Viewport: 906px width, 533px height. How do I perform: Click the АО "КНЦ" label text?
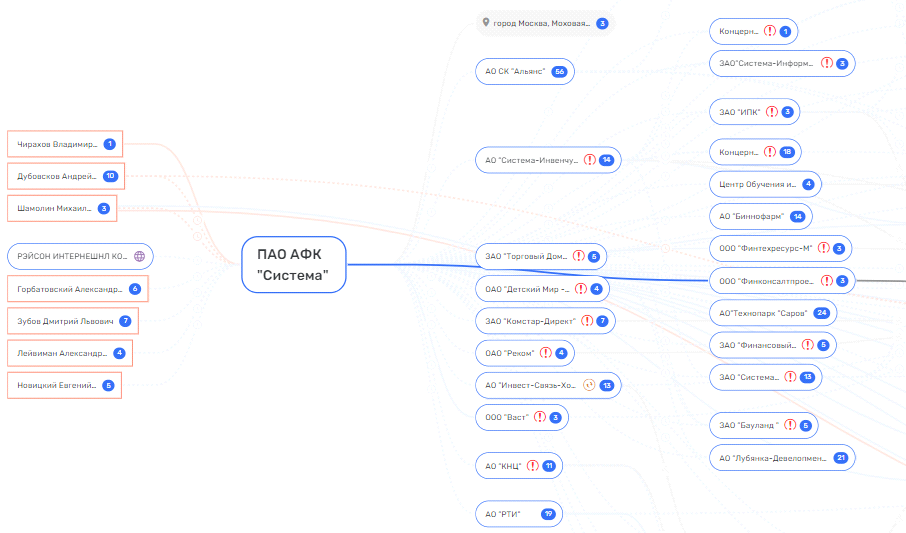pyautogui.click(x=503, y=466)
